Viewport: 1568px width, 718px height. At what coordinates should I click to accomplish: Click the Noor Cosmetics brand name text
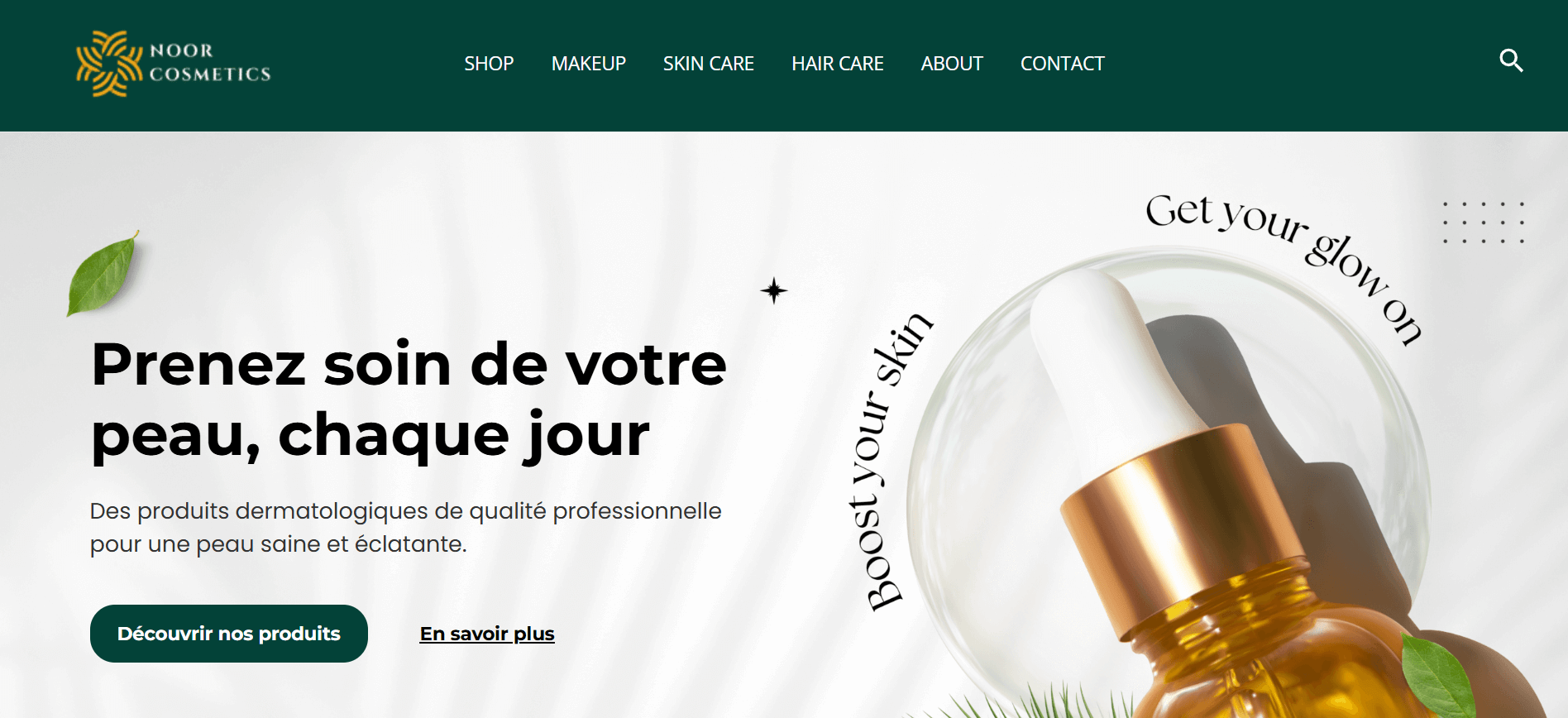pyautogui.click(x=210, y=62)
